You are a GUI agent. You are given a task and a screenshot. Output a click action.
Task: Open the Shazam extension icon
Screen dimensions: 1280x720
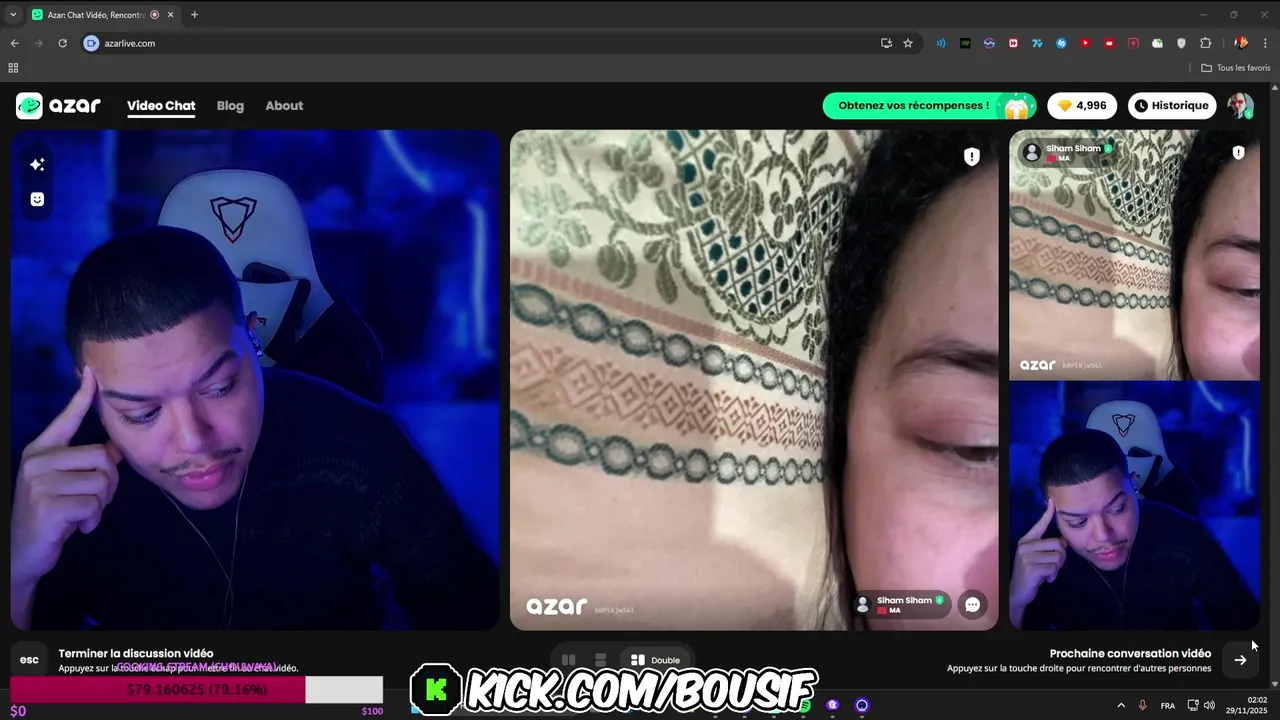pos(1061,43)
